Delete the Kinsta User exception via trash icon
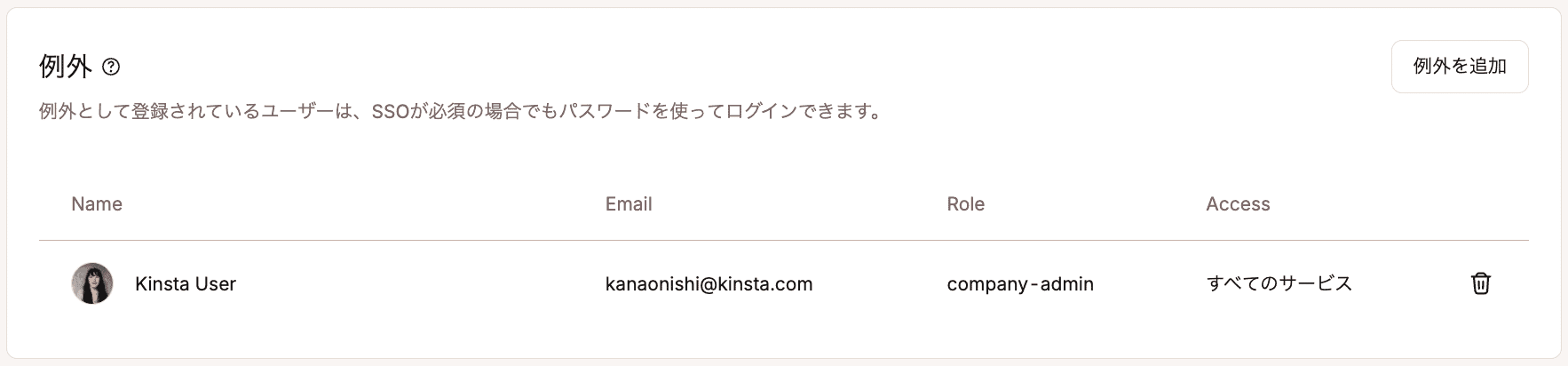The height and width of the screenshot is (366, 1568). pyautogui.click(x=1480, y=283)
